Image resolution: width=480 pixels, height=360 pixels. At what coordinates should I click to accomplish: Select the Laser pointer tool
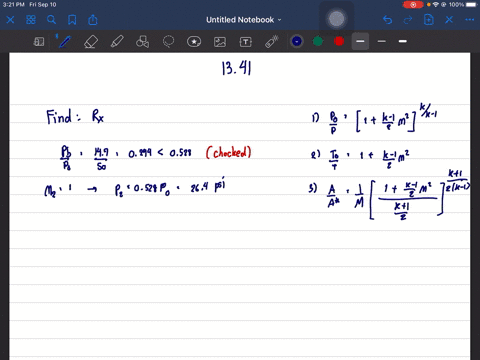[x=272, y=42]
